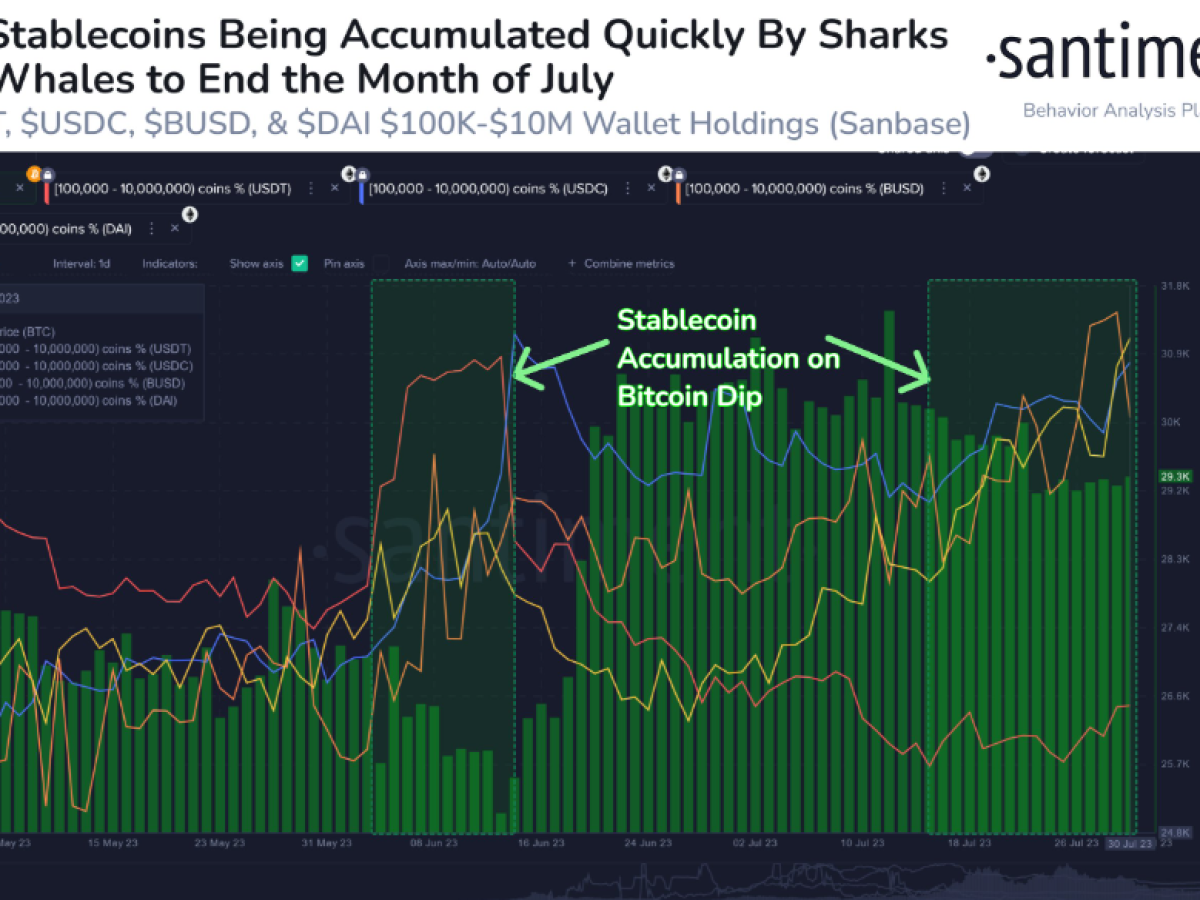Open the BUSD metric three-dot menu

point(942,188)
